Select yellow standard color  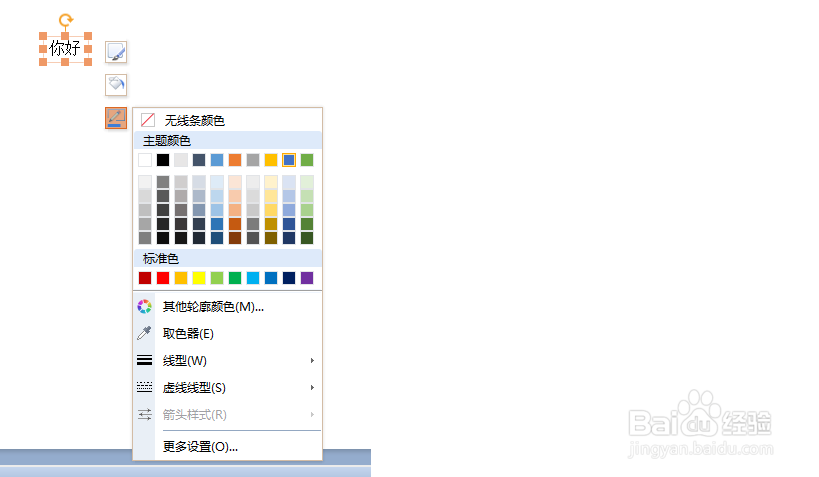(199, 278)
